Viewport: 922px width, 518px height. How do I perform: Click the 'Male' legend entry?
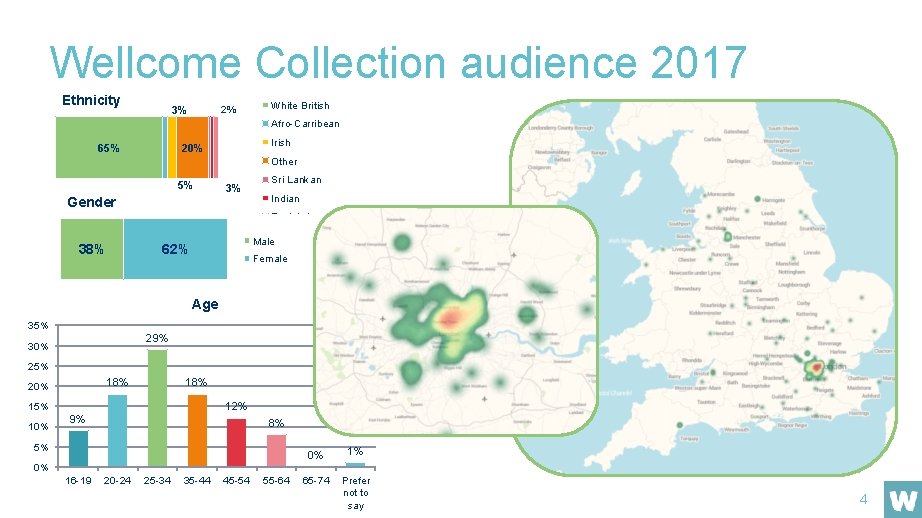coord(259,241)
